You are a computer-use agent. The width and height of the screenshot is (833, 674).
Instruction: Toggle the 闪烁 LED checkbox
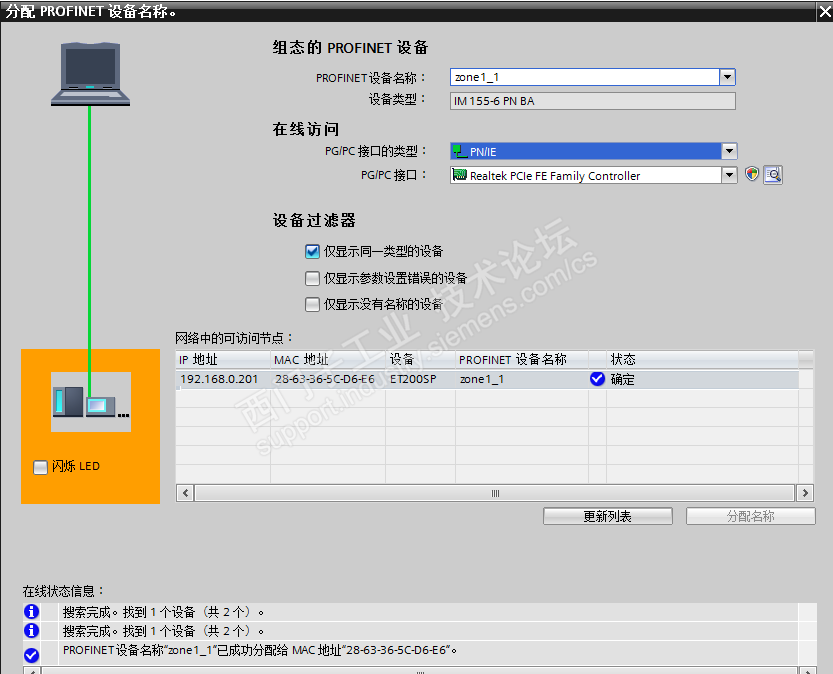coord(40,467)
